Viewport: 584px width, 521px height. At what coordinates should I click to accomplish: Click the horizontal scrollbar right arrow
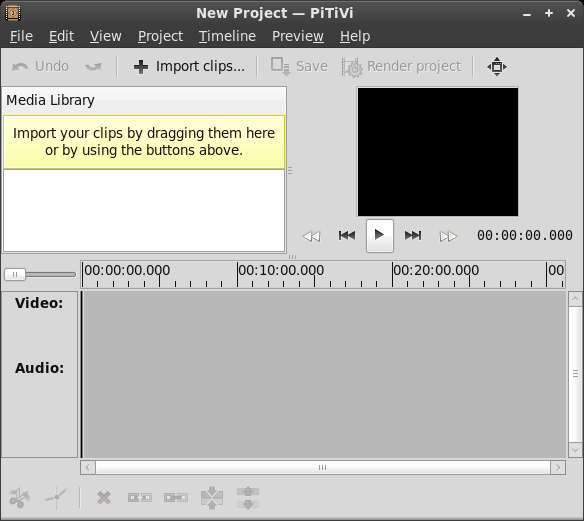coord(558,467)
